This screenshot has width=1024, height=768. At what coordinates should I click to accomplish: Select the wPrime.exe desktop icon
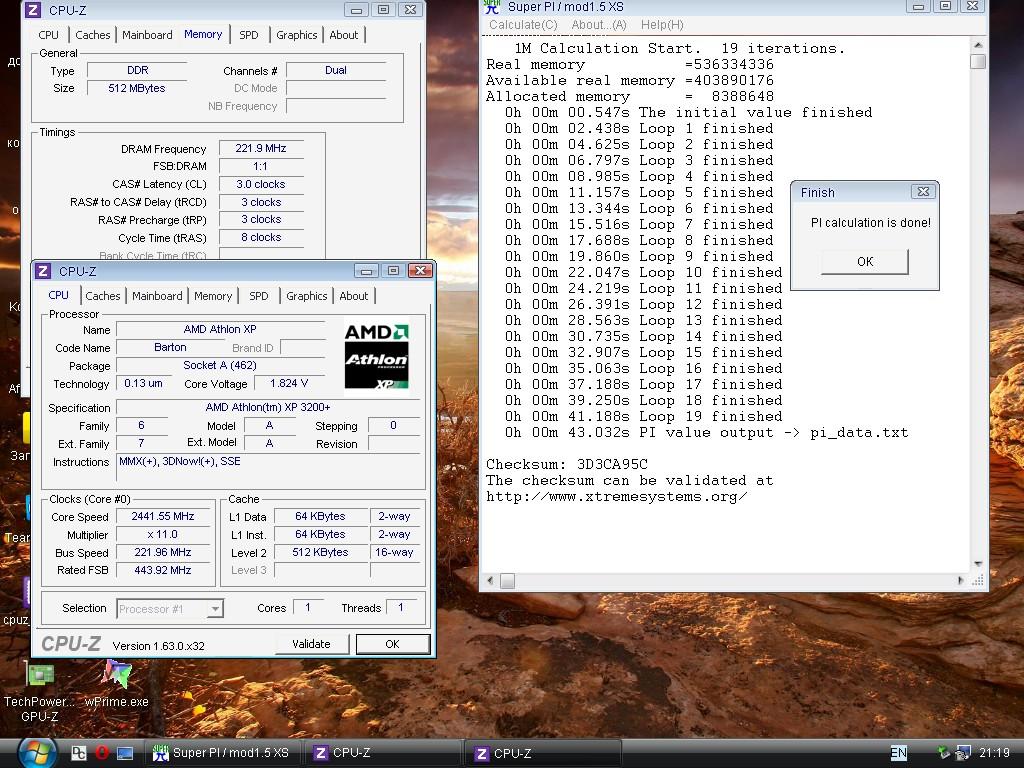[116, 684]
